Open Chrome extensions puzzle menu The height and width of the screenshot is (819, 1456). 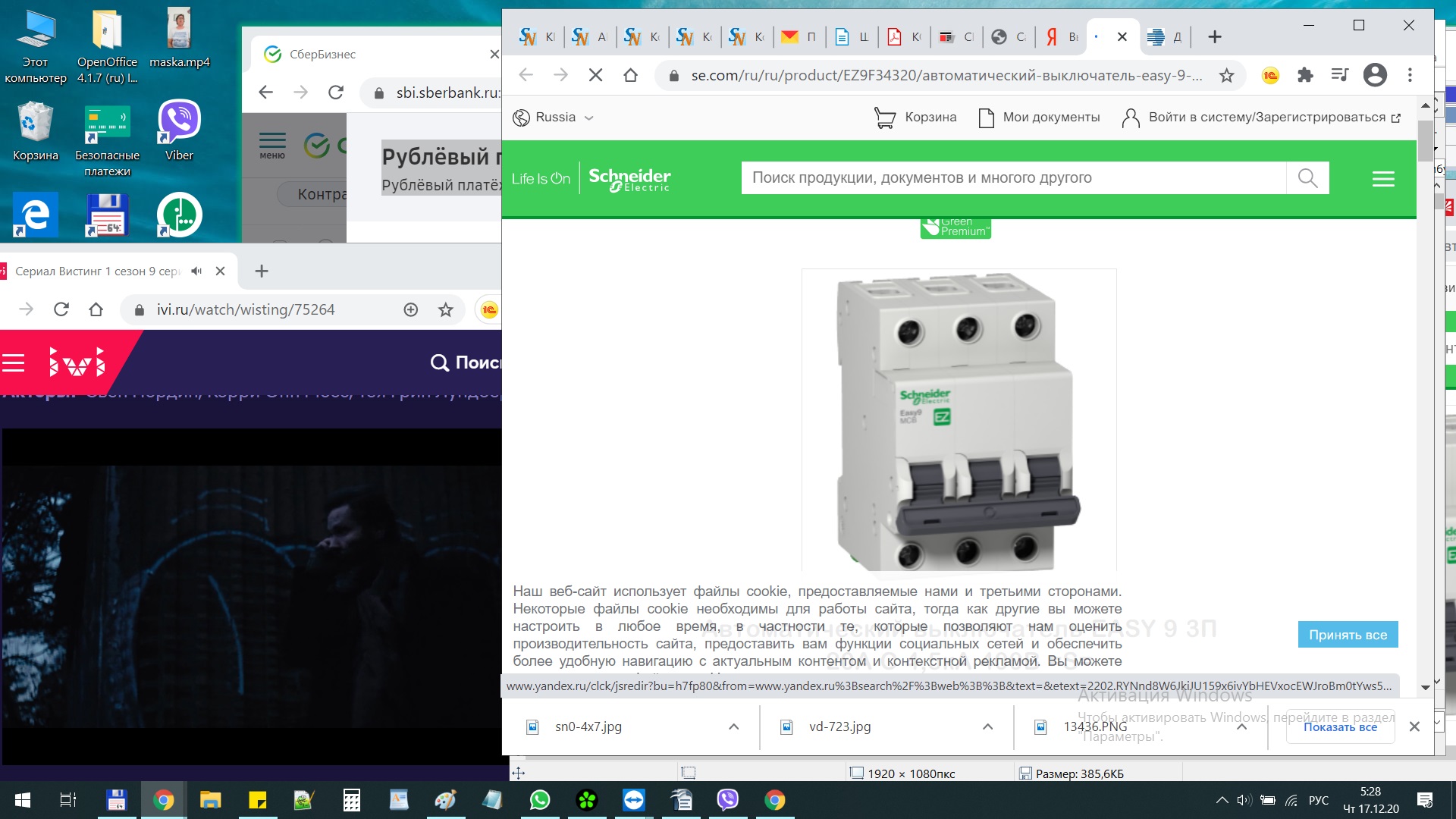[1305, 75]
